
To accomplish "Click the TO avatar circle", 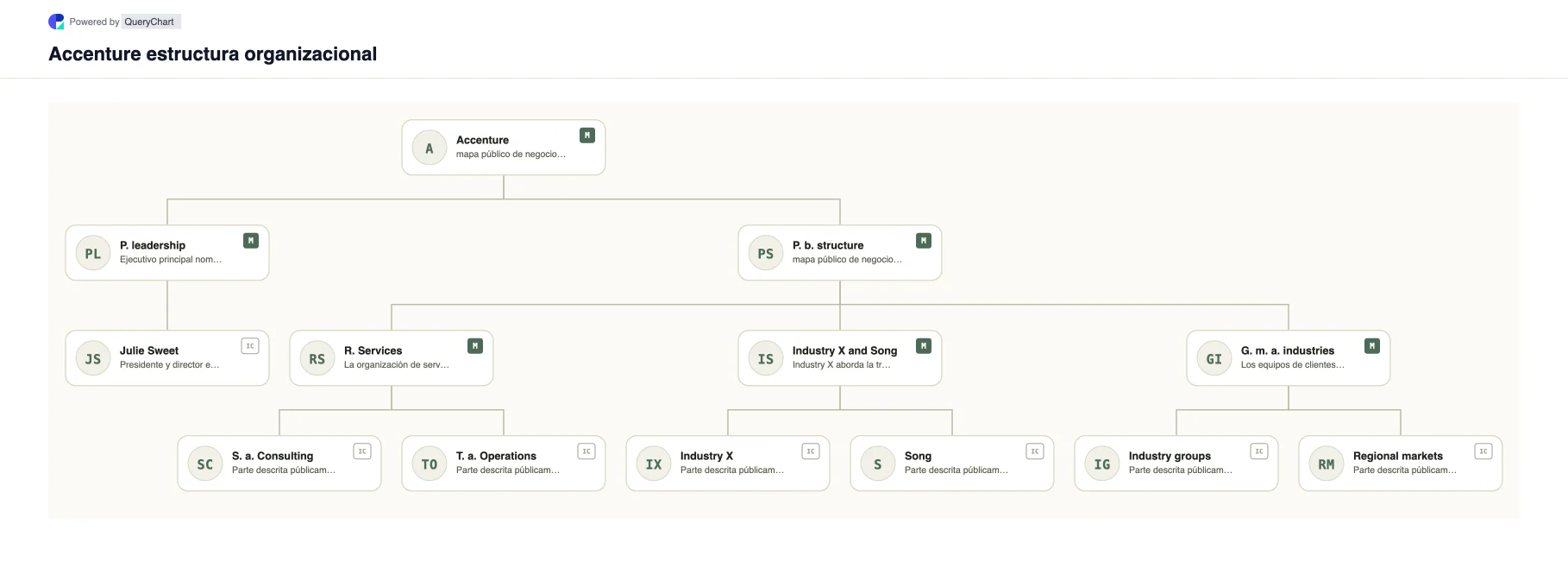I will (x=430, y=464).
